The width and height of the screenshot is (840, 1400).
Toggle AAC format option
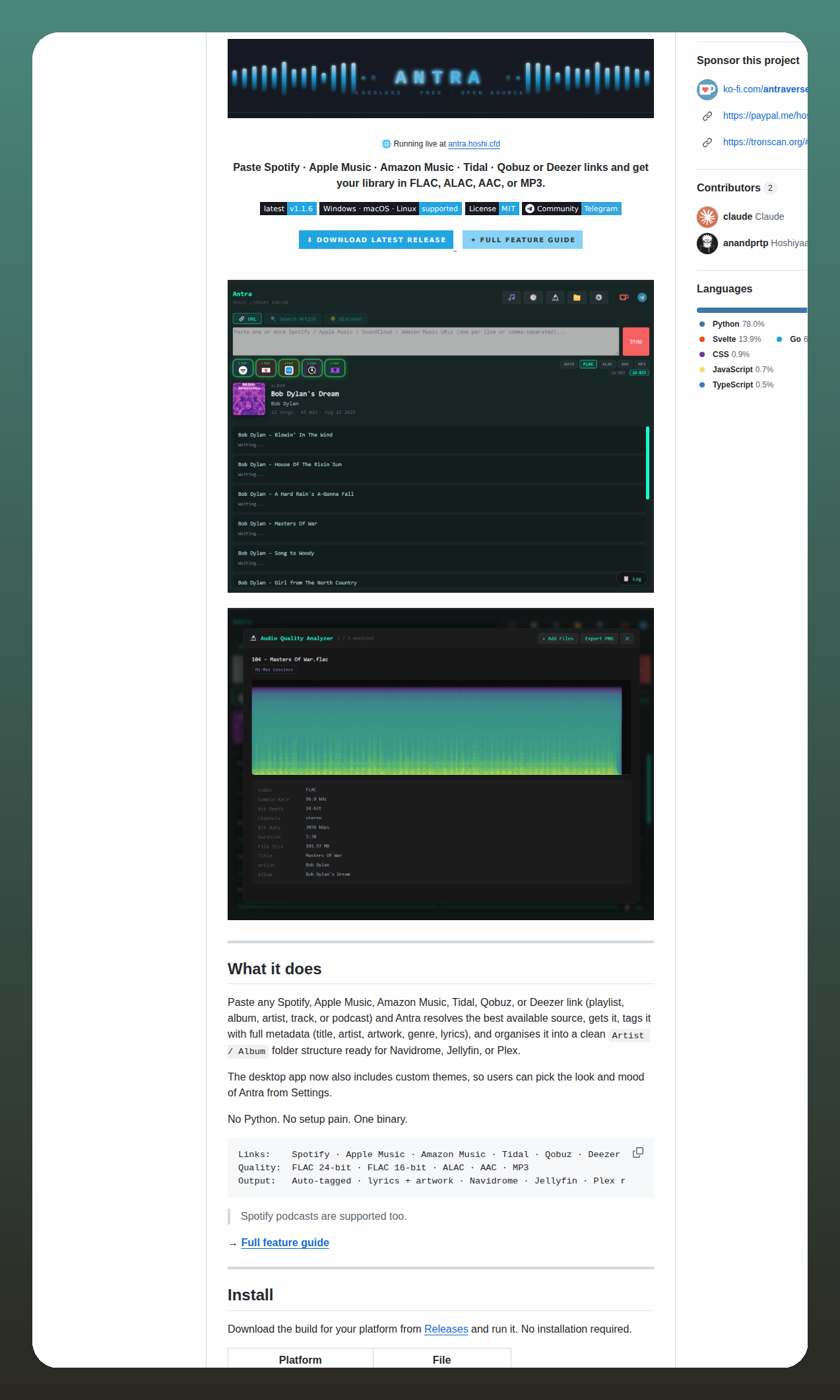click(x=625, y=364)
